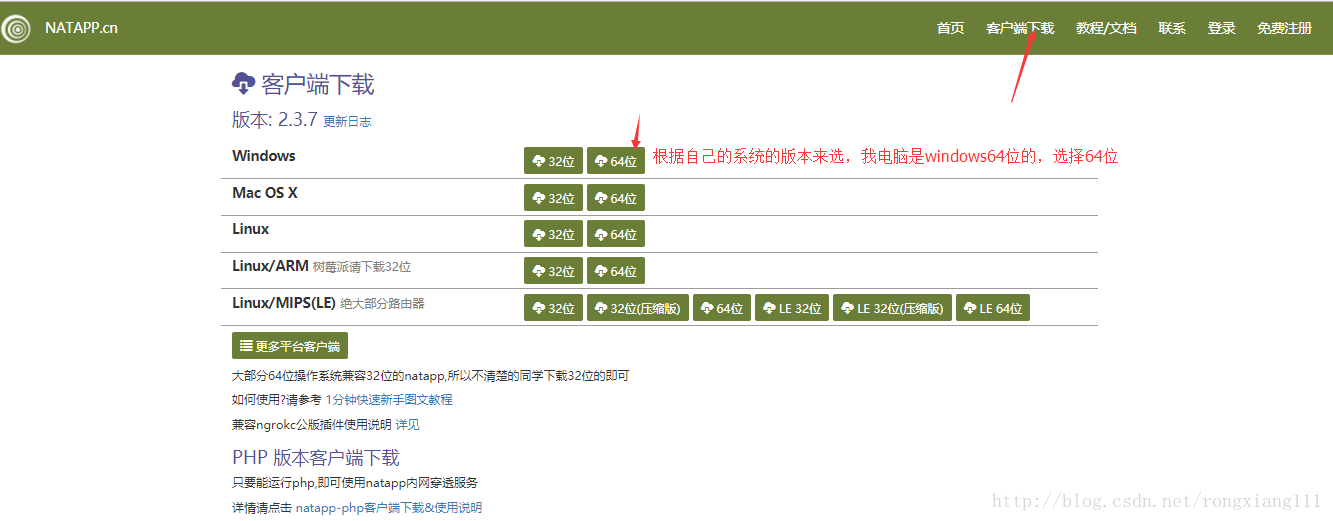The image size is (1333, 521).
Task: Download Linux/ARM 32位 client
Action: (553, 271)
